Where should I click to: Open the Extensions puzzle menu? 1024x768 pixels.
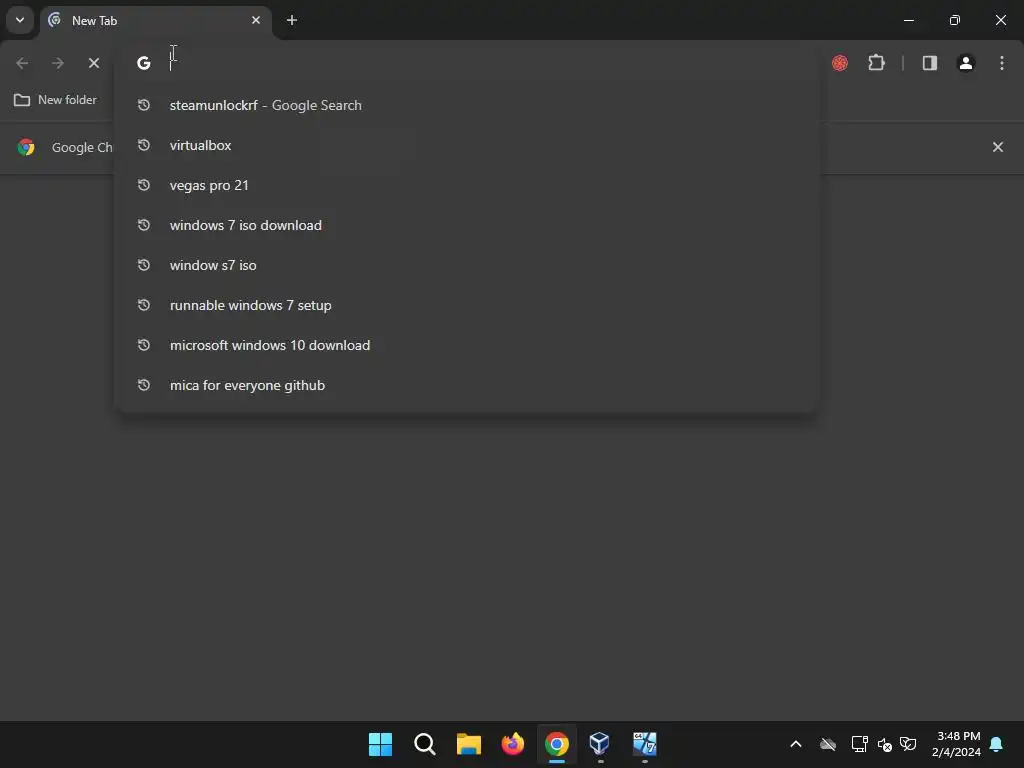(876, 63)
